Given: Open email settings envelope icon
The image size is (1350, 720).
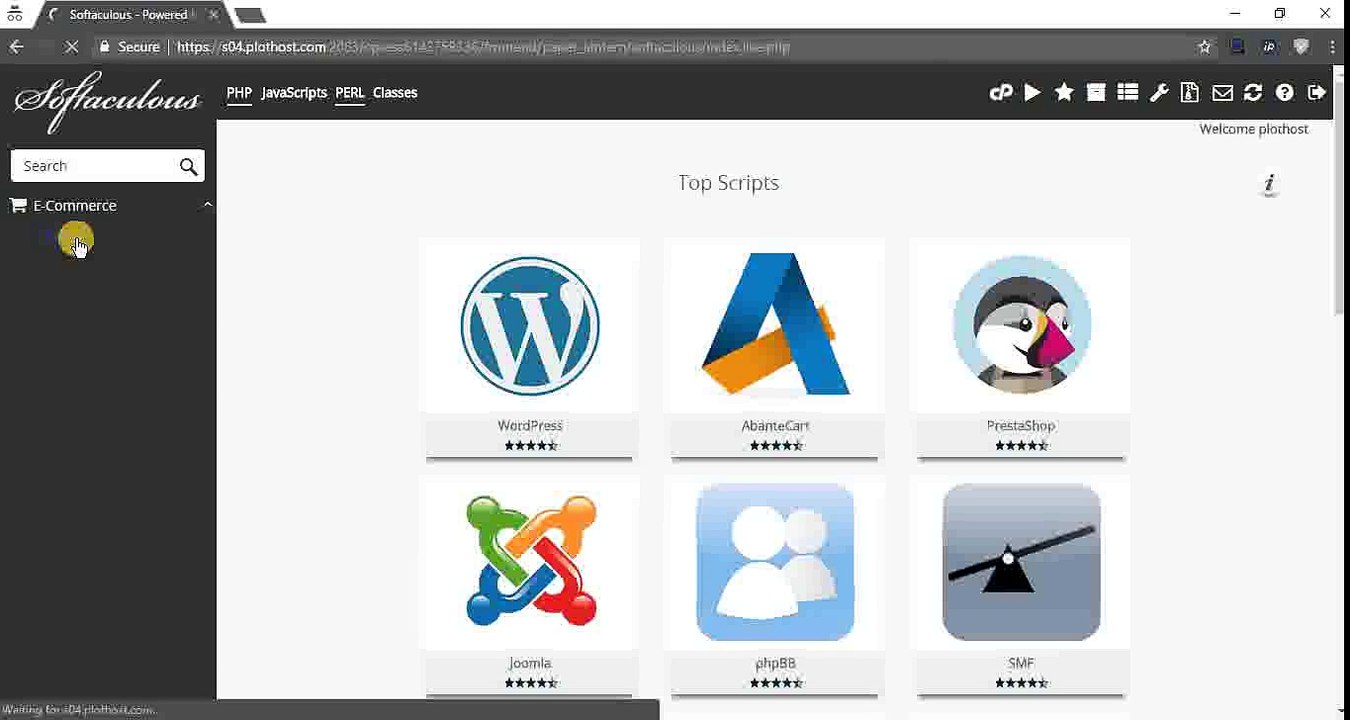Looking at the screenshot, I should pos(1222,93).
